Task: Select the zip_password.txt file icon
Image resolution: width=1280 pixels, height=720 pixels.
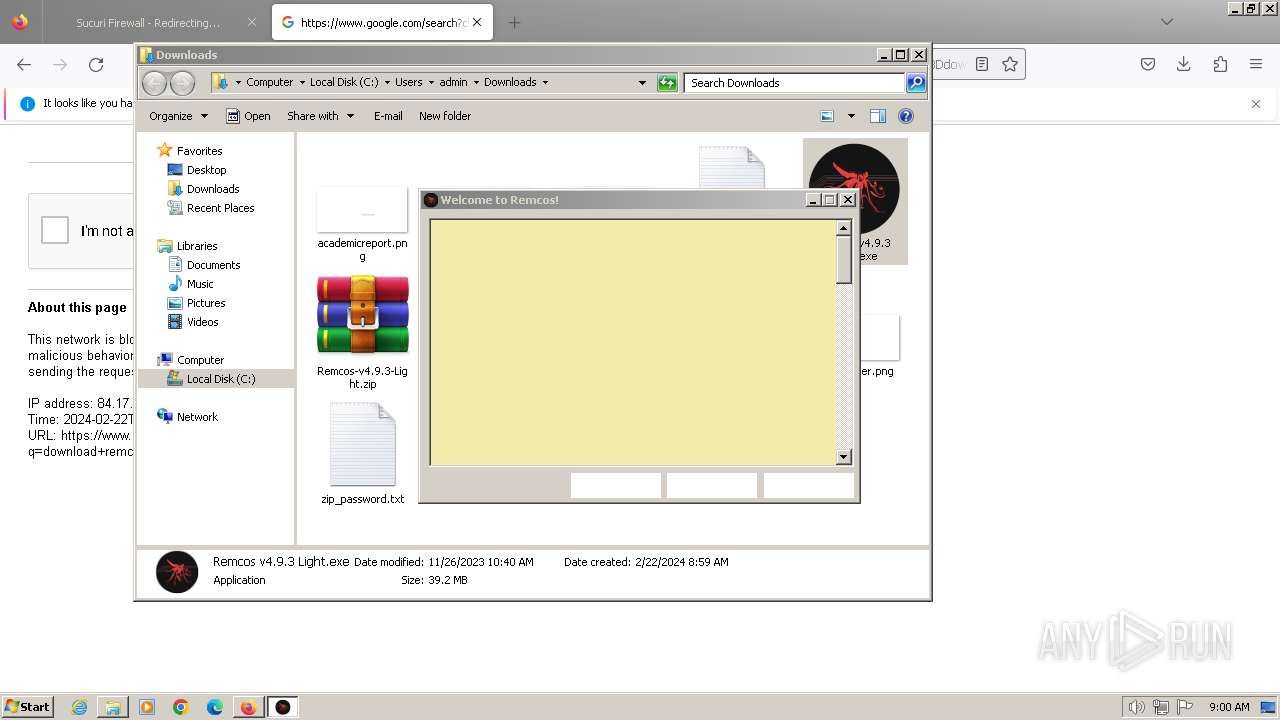Action: (x=362, y=444)
